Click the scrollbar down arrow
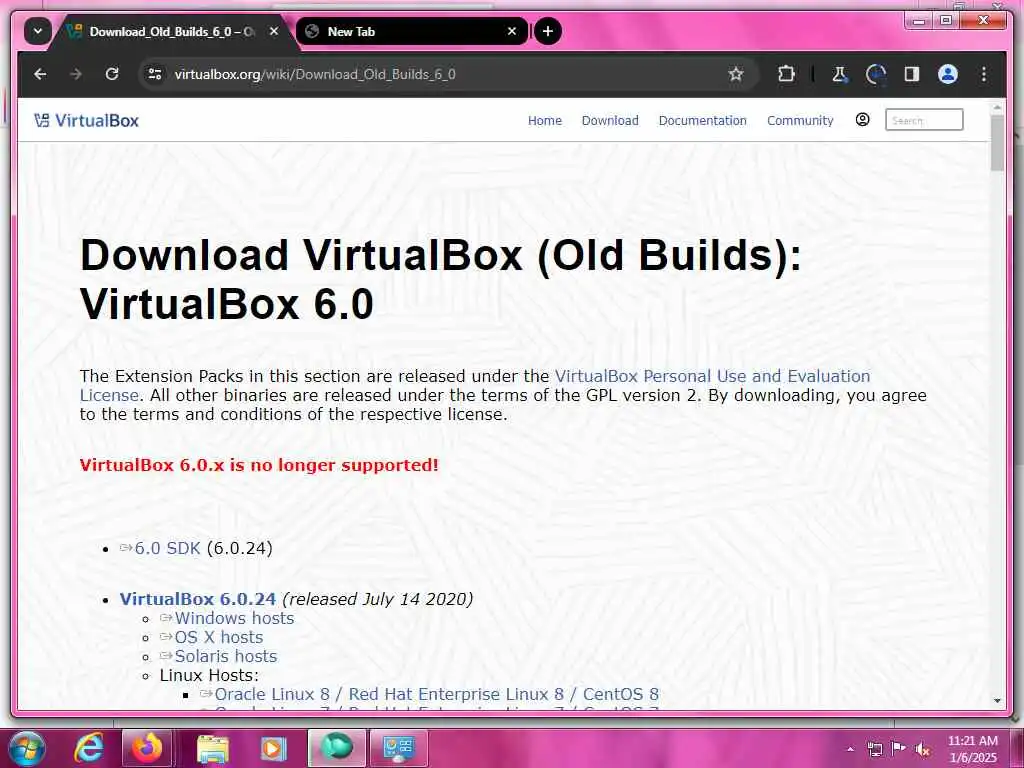The width and height of the screenshot is (1024, 768). 997,701
